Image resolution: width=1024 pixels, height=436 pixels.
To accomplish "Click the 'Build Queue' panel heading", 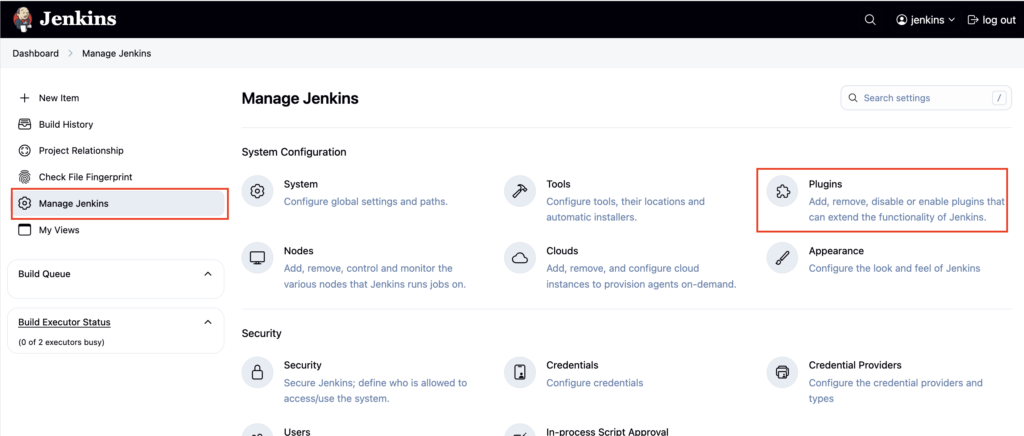I will click(x=44, y=273).
